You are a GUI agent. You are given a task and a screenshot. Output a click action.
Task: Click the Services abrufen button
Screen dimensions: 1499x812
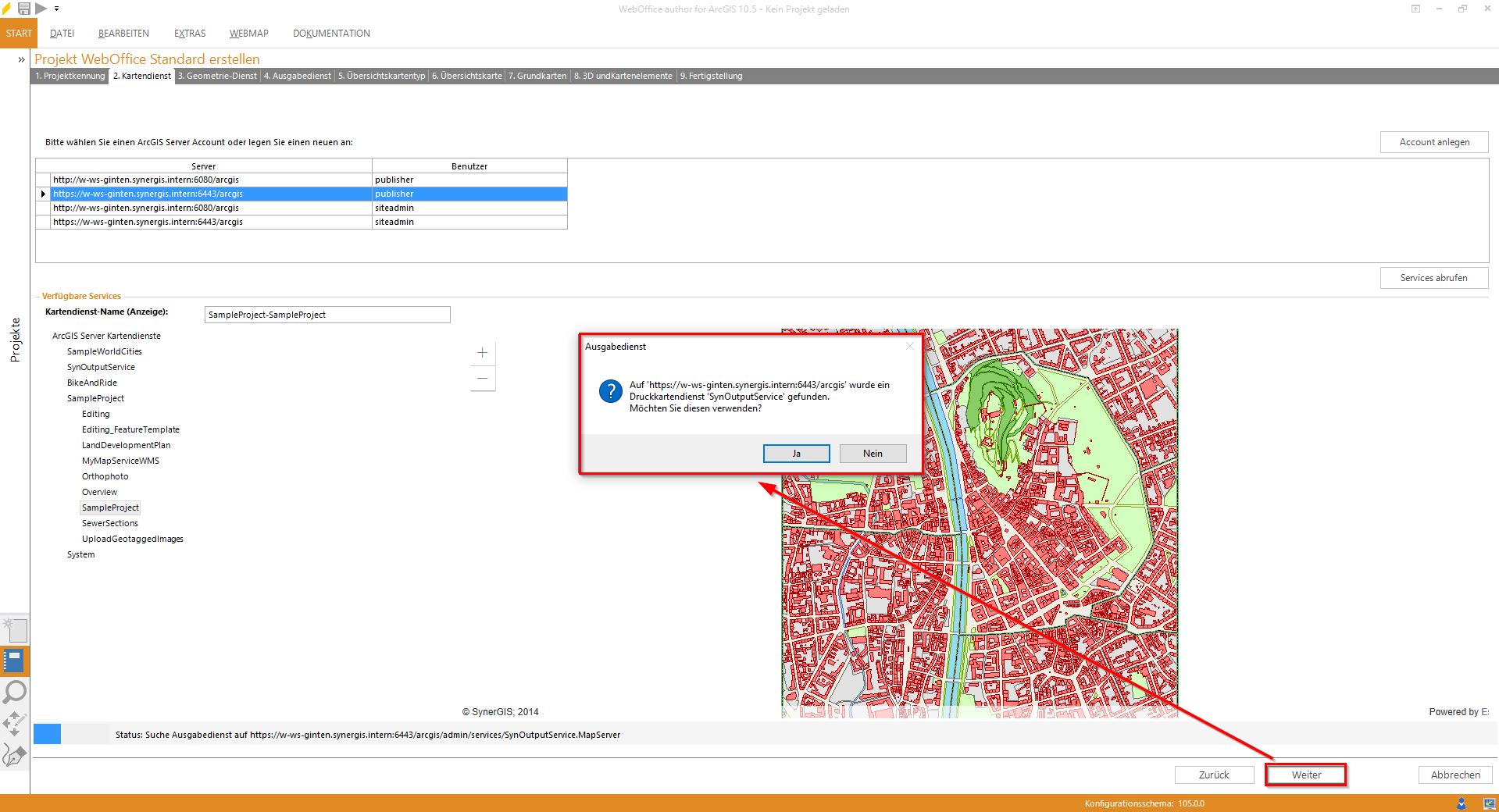[x=1433, y=278]
